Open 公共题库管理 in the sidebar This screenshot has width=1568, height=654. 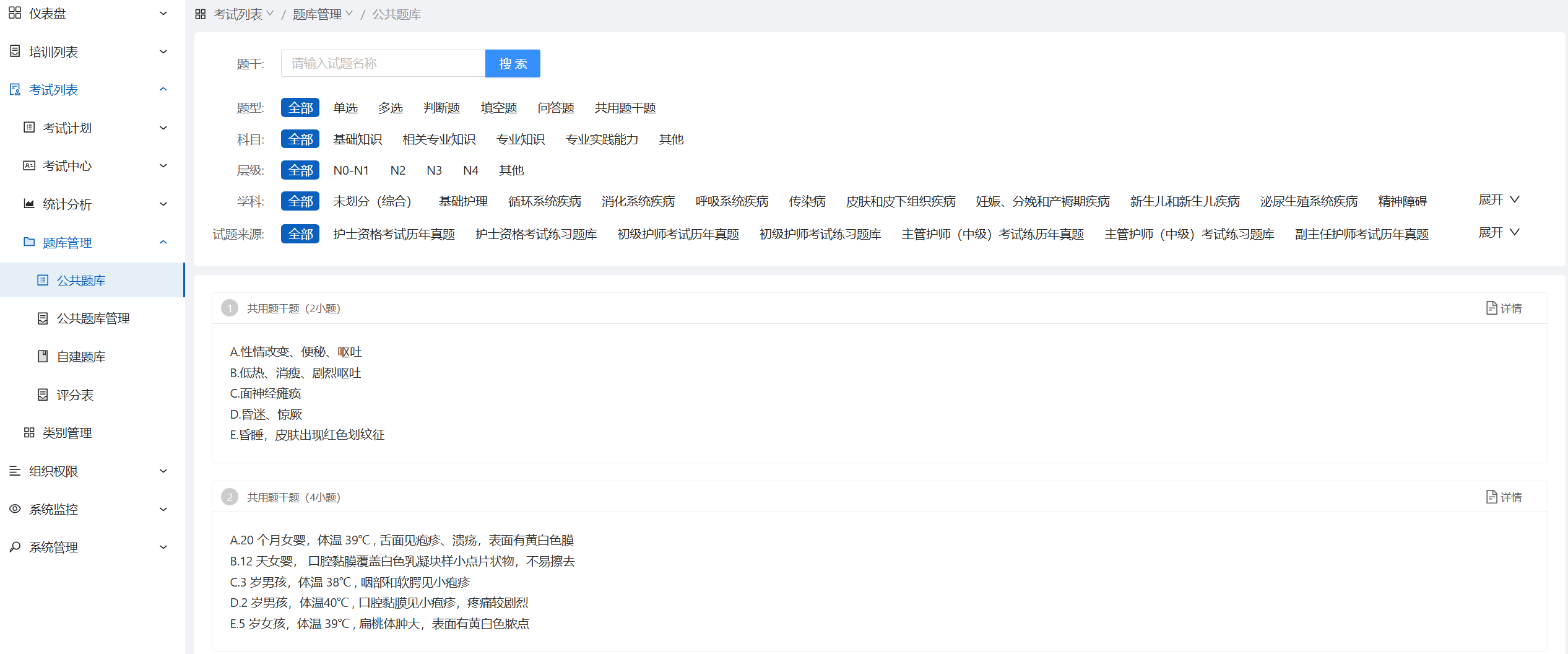93,318
